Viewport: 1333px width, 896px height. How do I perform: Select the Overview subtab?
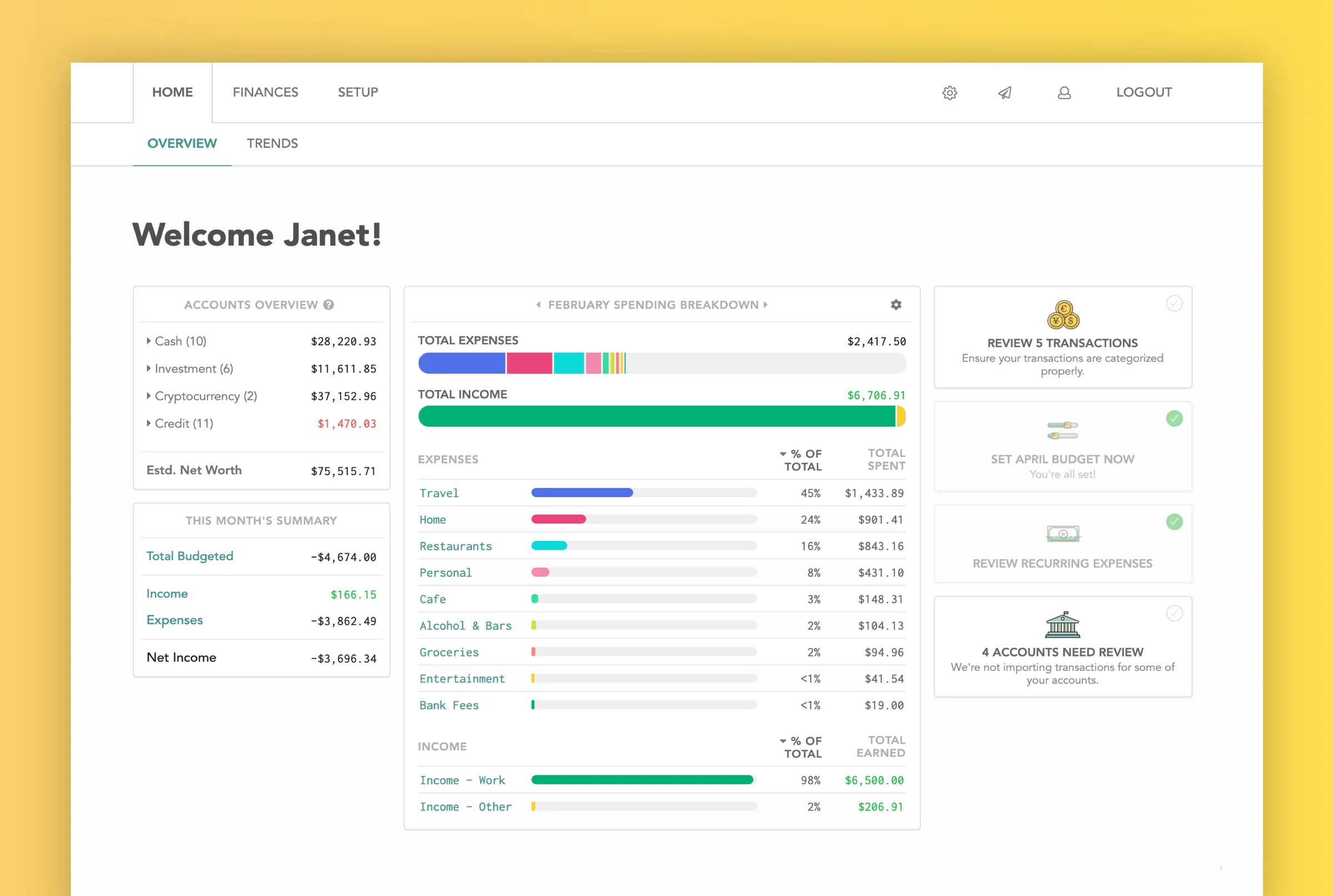182,143
